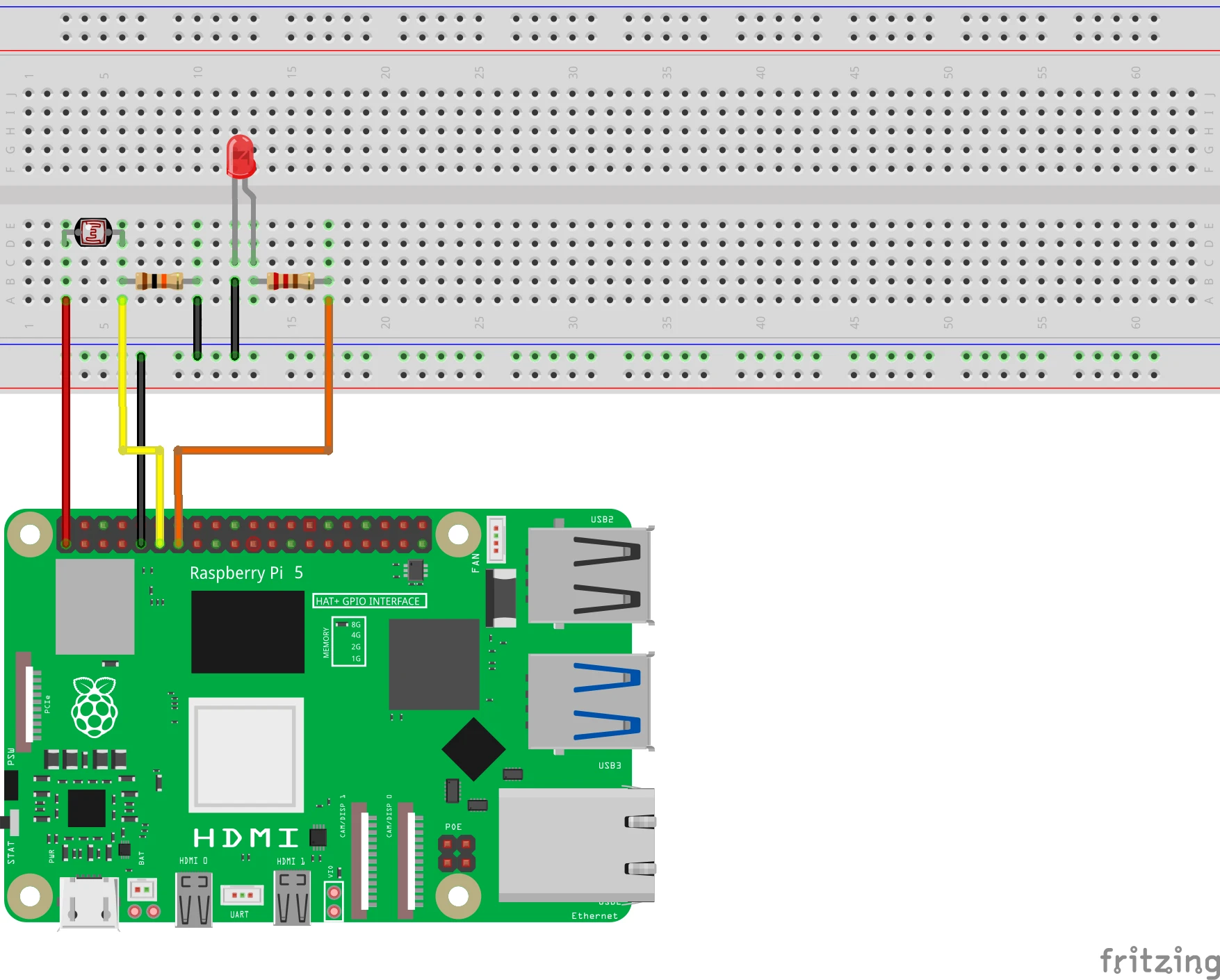Select the silver heat-spreader chip above HDMI text
The width and height of the screenshot is (1220, 980).
[246, 756]
